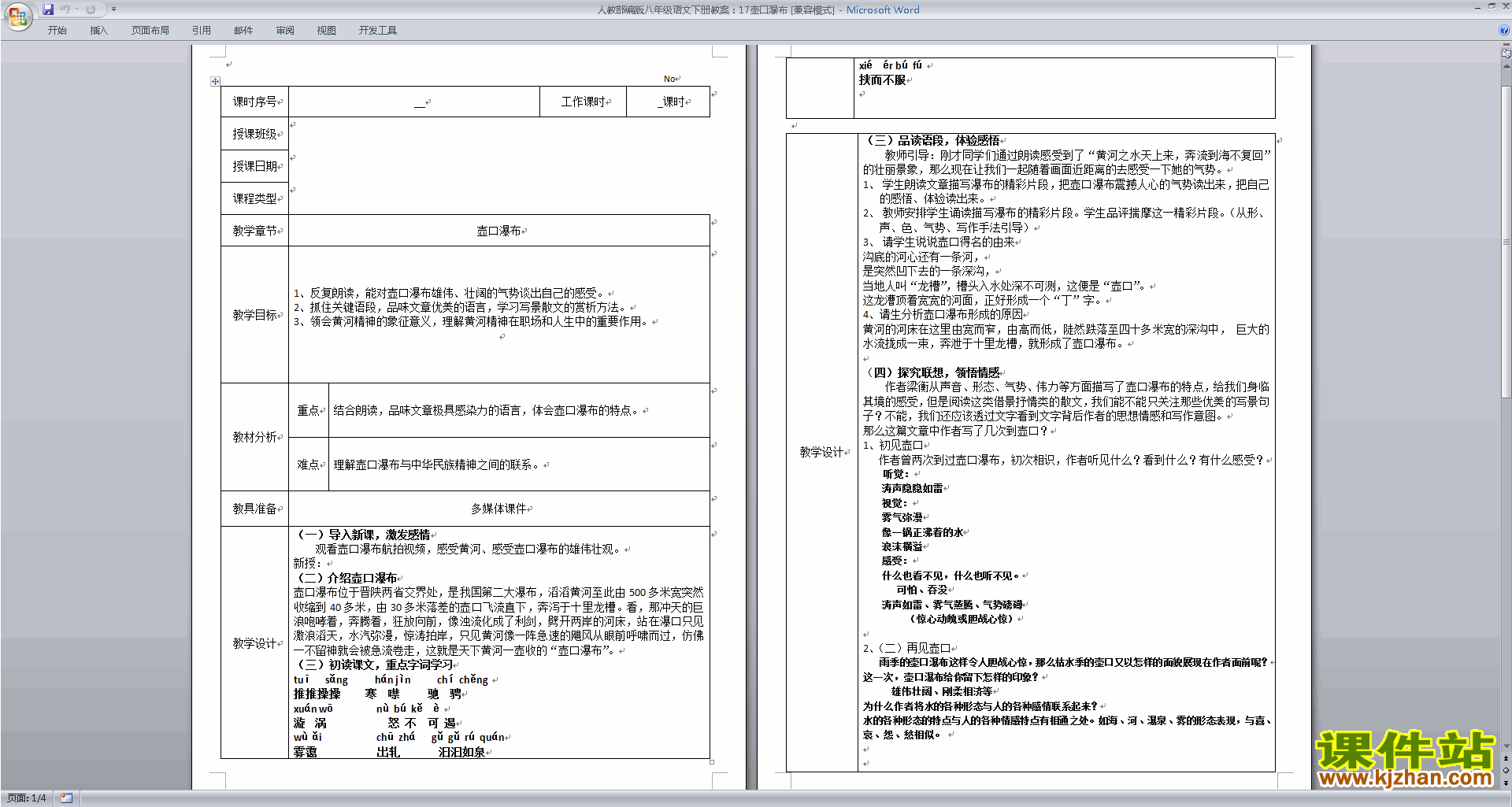Click heading （三）品读语段，体验感悟
The image size is (1512, 807).
click(932, 140)
